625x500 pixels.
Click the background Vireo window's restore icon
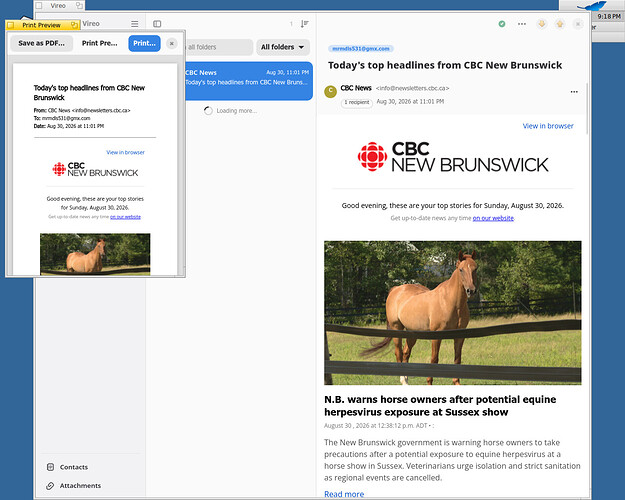point(79,6)
